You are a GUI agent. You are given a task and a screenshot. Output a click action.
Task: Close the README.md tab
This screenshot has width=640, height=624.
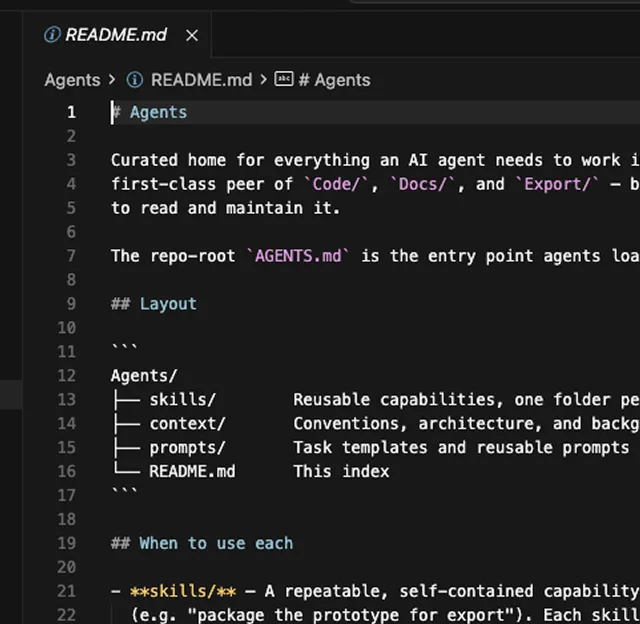pos(192,36)
